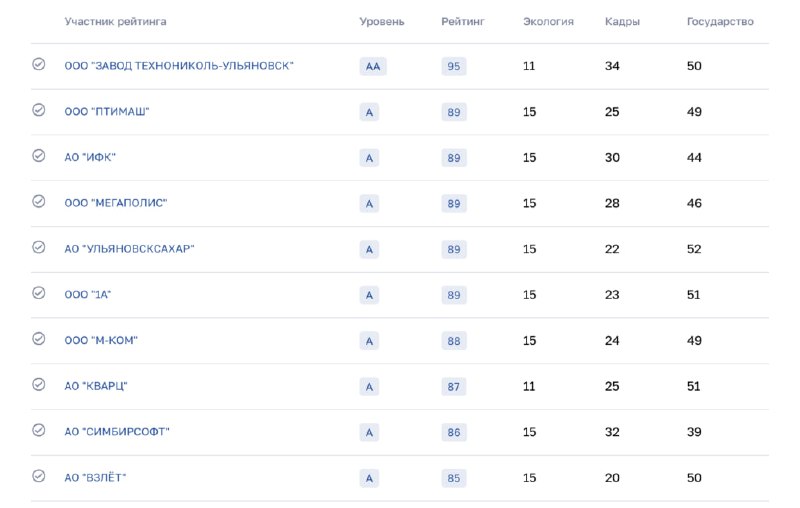Click the 86 rating badge
This screenshot has height=508, width=800.
(x=454, y=433)
